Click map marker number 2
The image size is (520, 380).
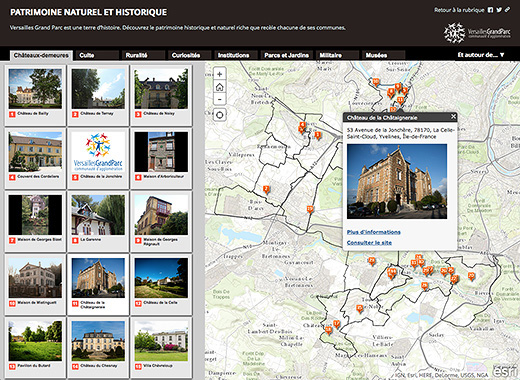tap(266, 190)
